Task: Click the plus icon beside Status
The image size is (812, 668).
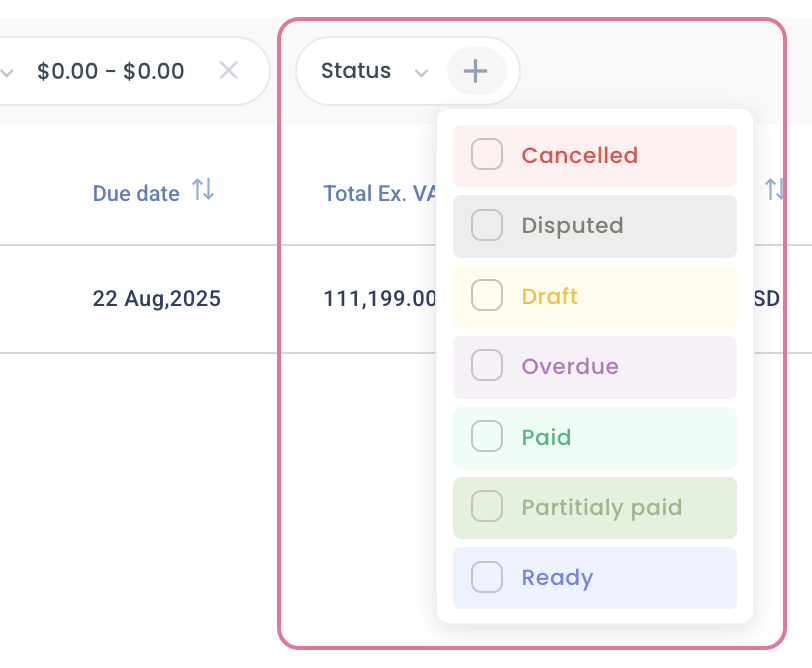Action: click(476, 71)
